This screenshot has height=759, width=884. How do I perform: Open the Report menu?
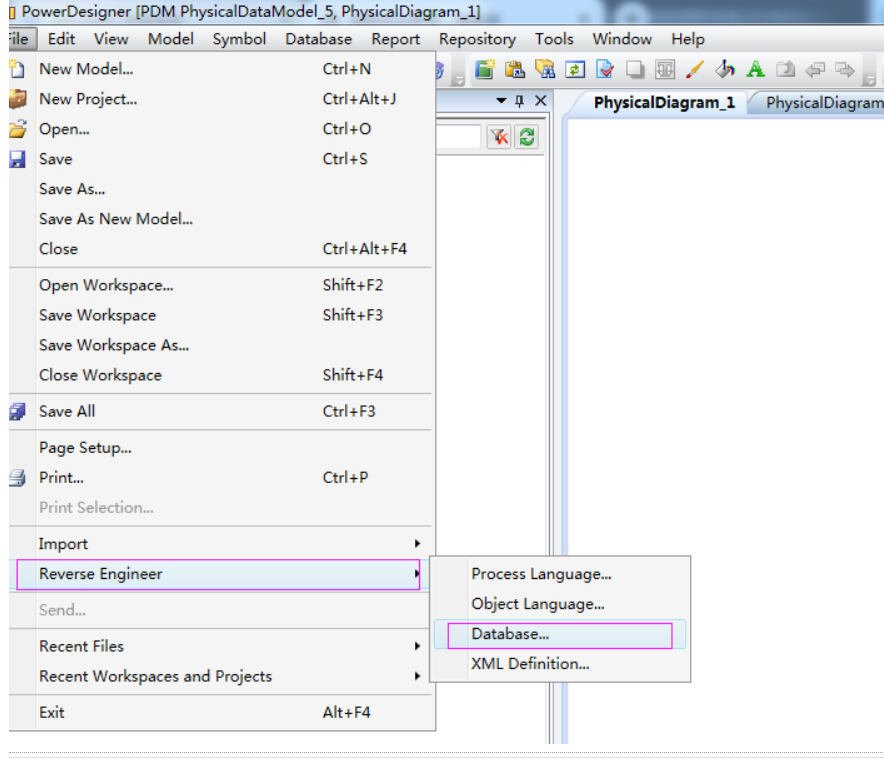tap(395, 39)
